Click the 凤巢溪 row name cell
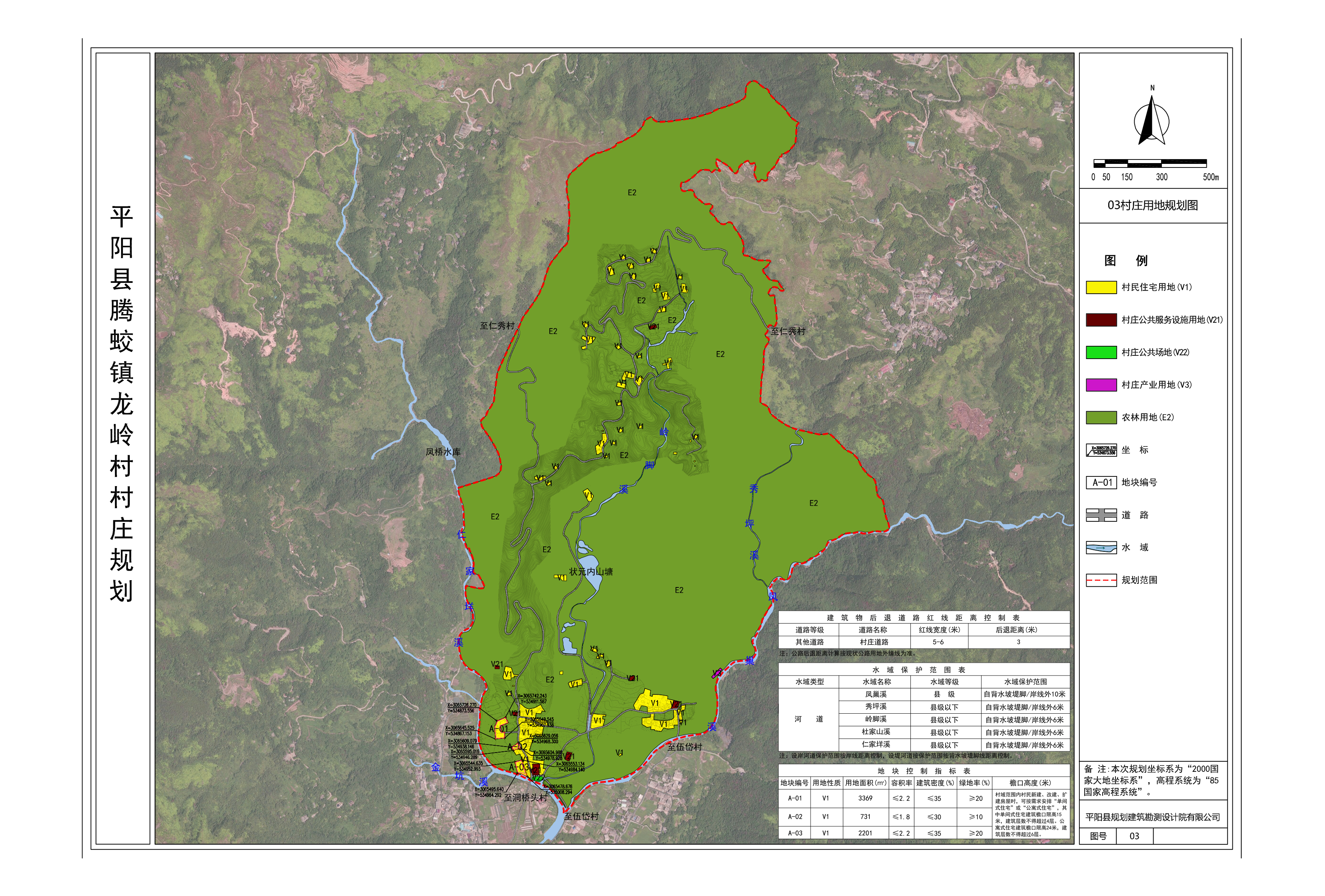The height and width of the screenshot is (896, 1325). (x=876, y=694)
